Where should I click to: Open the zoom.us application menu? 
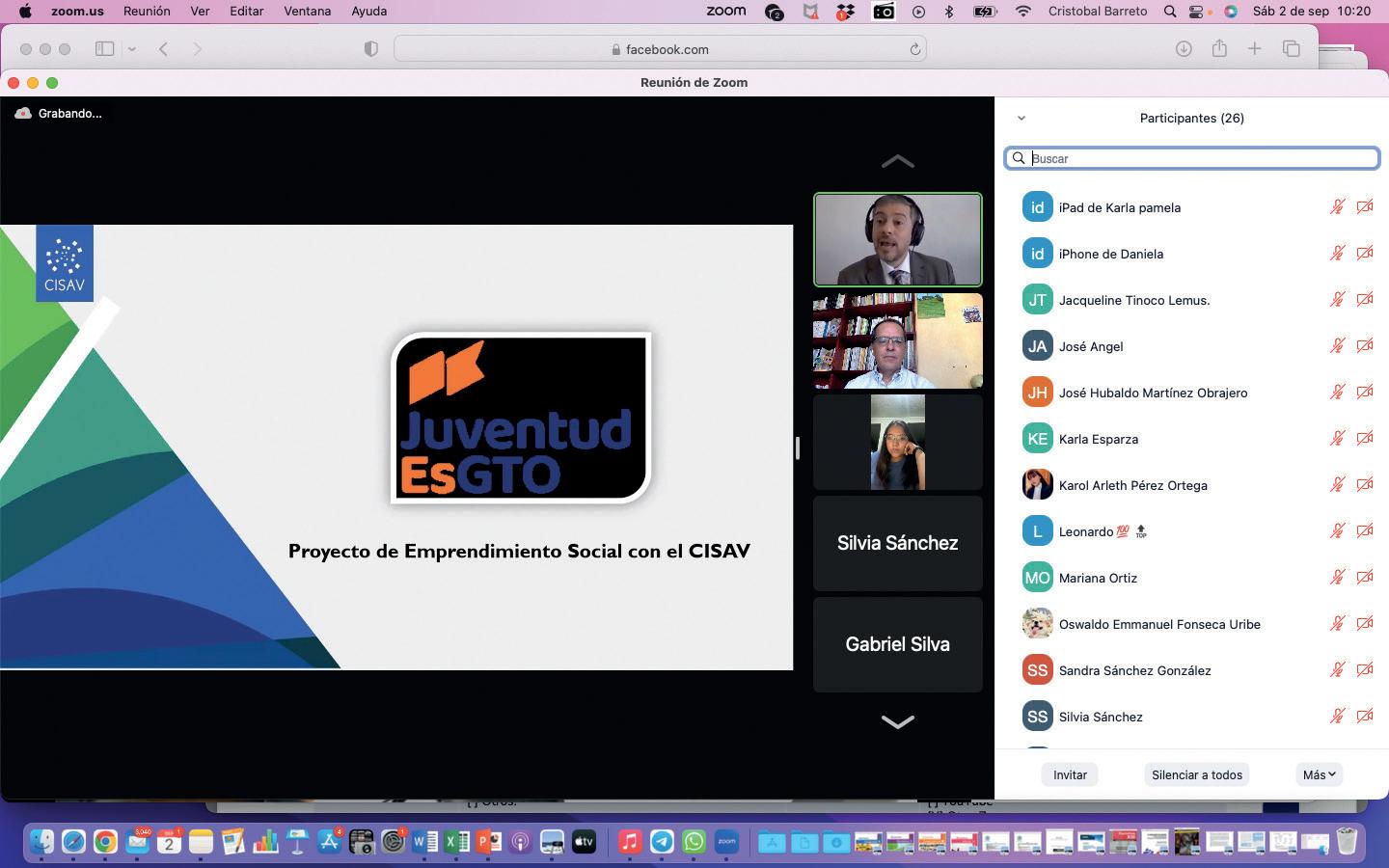pyautogui.click(x=78, y=12)
